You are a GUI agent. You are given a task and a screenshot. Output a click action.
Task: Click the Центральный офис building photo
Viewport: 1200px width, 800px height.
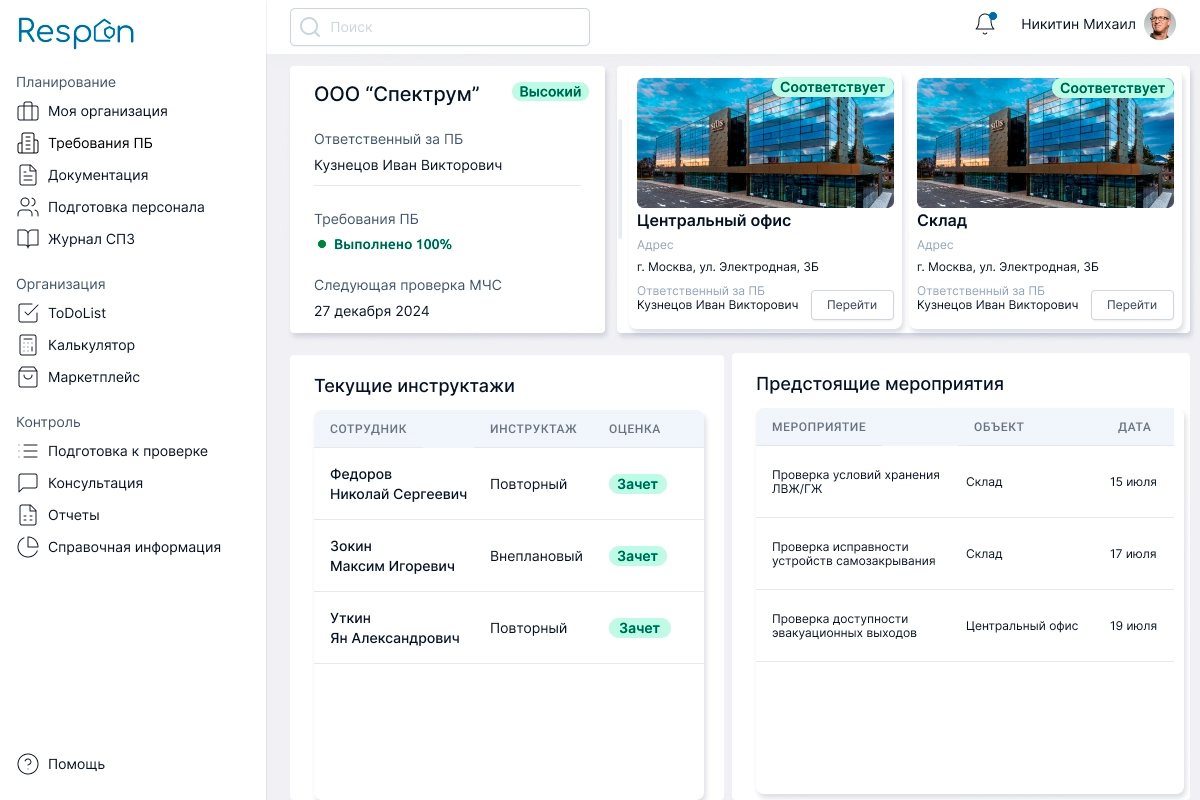coord(765,143)
